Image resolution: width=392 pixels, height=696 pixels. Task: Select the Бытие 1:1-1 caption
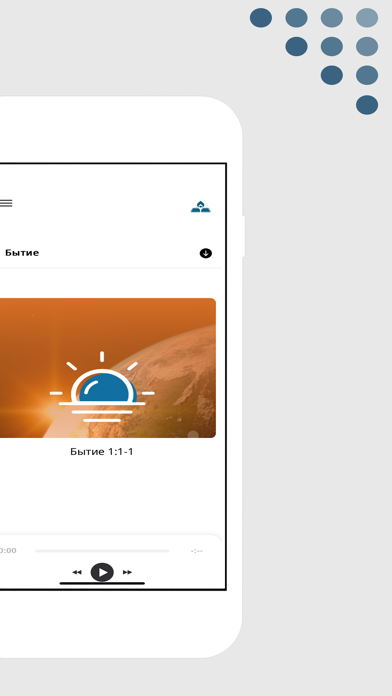(102, 452)
